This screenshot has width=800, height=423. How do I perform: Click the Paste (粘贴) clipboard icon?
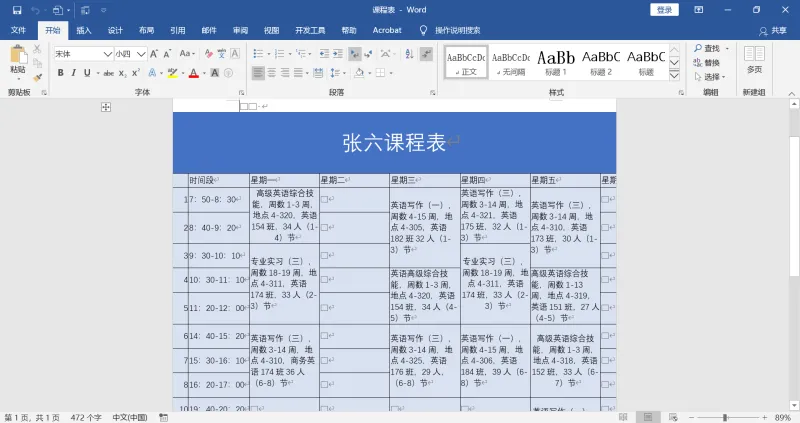pos(18,55)
